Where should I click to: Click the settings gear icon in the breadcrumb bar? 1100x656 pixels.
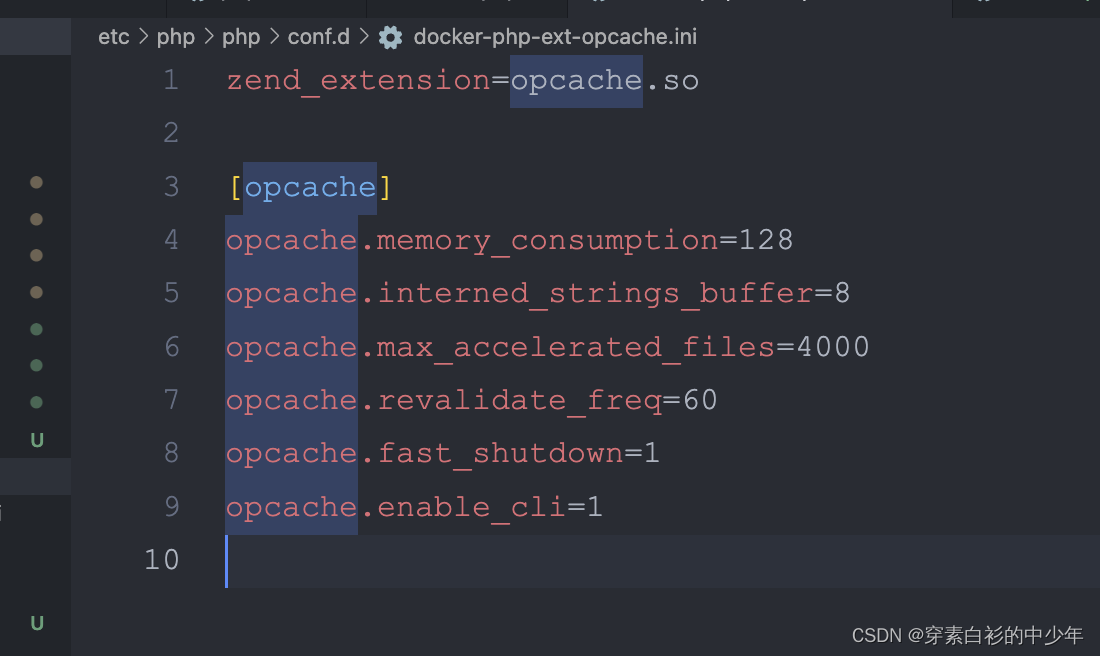click(390, 37)
